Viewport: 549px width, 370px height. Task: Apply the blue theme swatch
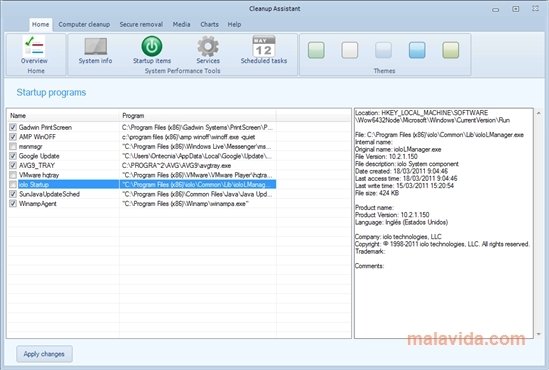pyautogui.click(x=417, y=50)
